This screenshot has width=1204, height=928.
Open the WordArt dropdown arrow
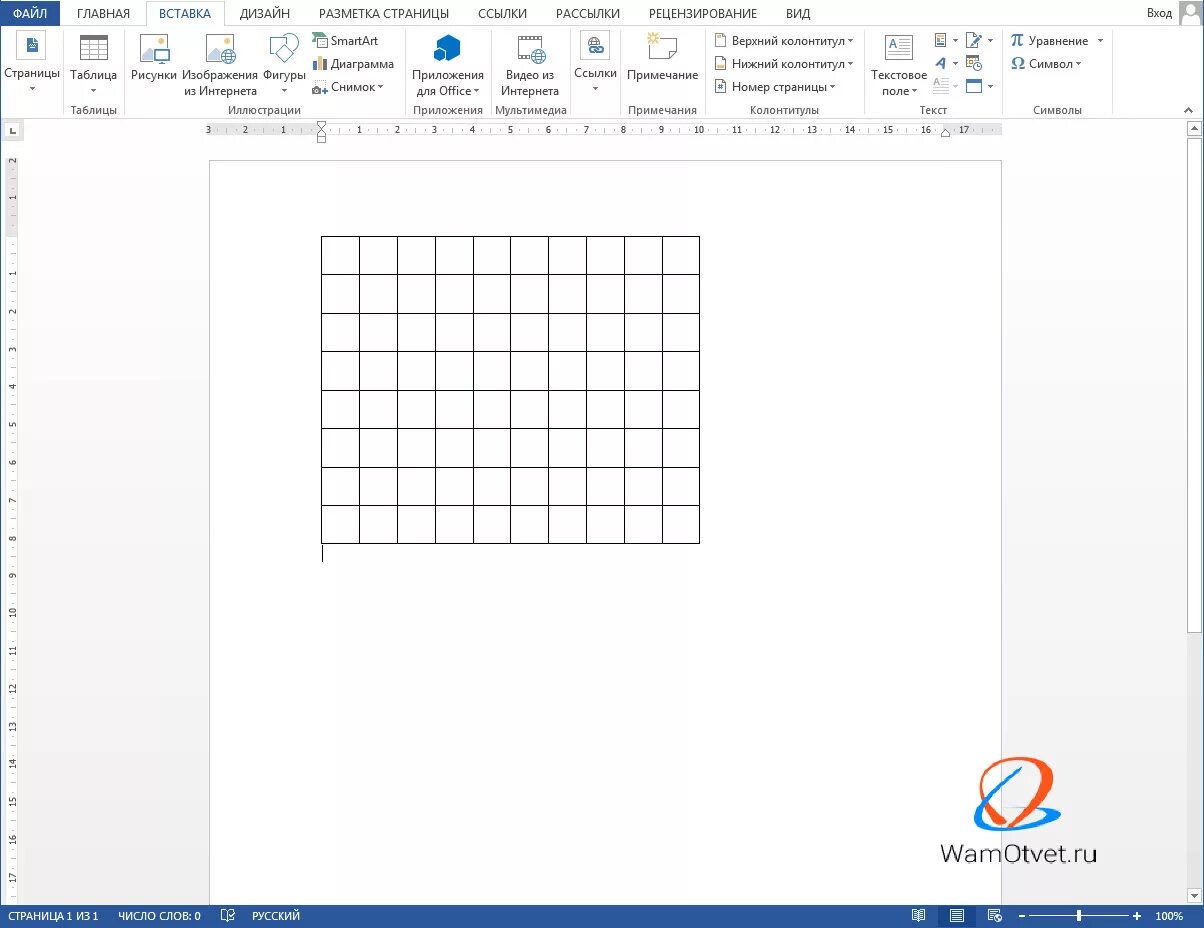tap(955, 64)
